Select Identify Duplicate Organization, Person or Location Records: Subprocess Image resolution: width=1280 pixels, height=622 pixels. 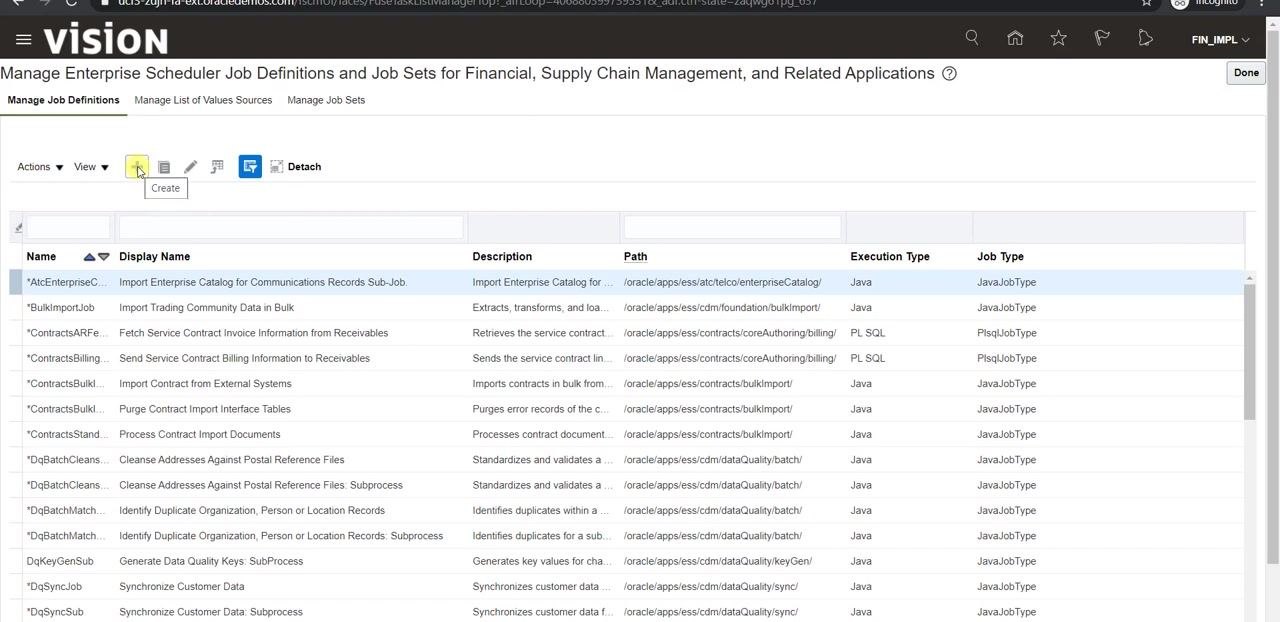[x=628, y=536]
